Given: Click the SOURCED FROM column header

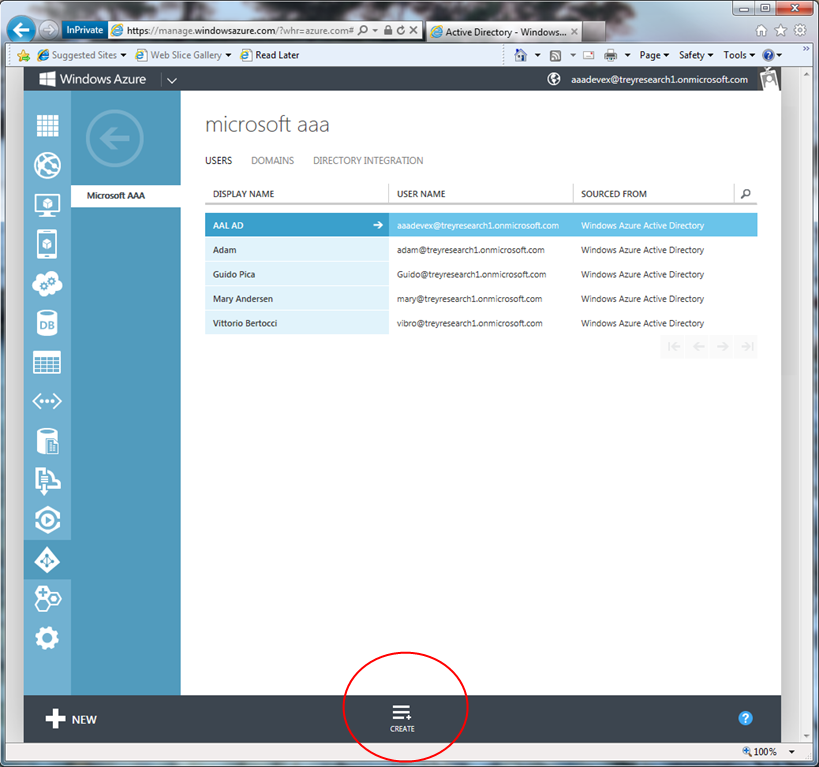Looking at the screenshot, I should [x=614, y=194].
